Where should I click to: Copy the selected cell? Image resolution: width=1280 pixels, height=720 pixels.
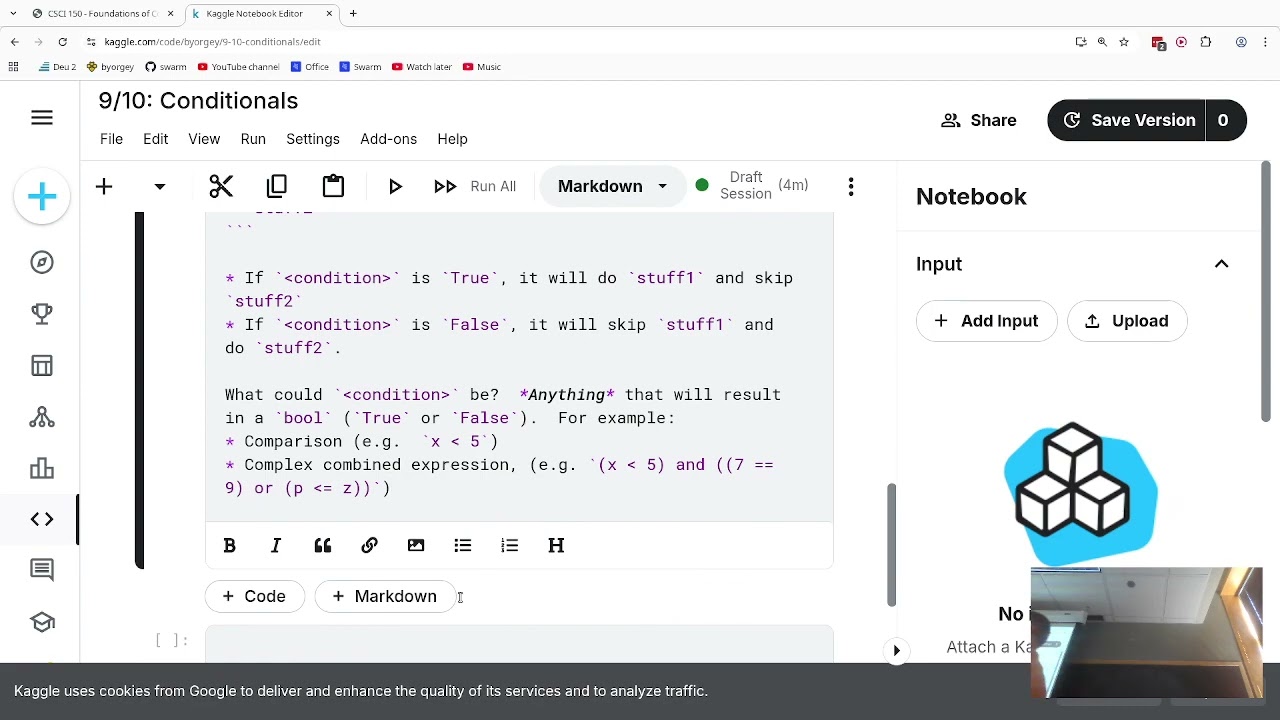tap(277, 186)
